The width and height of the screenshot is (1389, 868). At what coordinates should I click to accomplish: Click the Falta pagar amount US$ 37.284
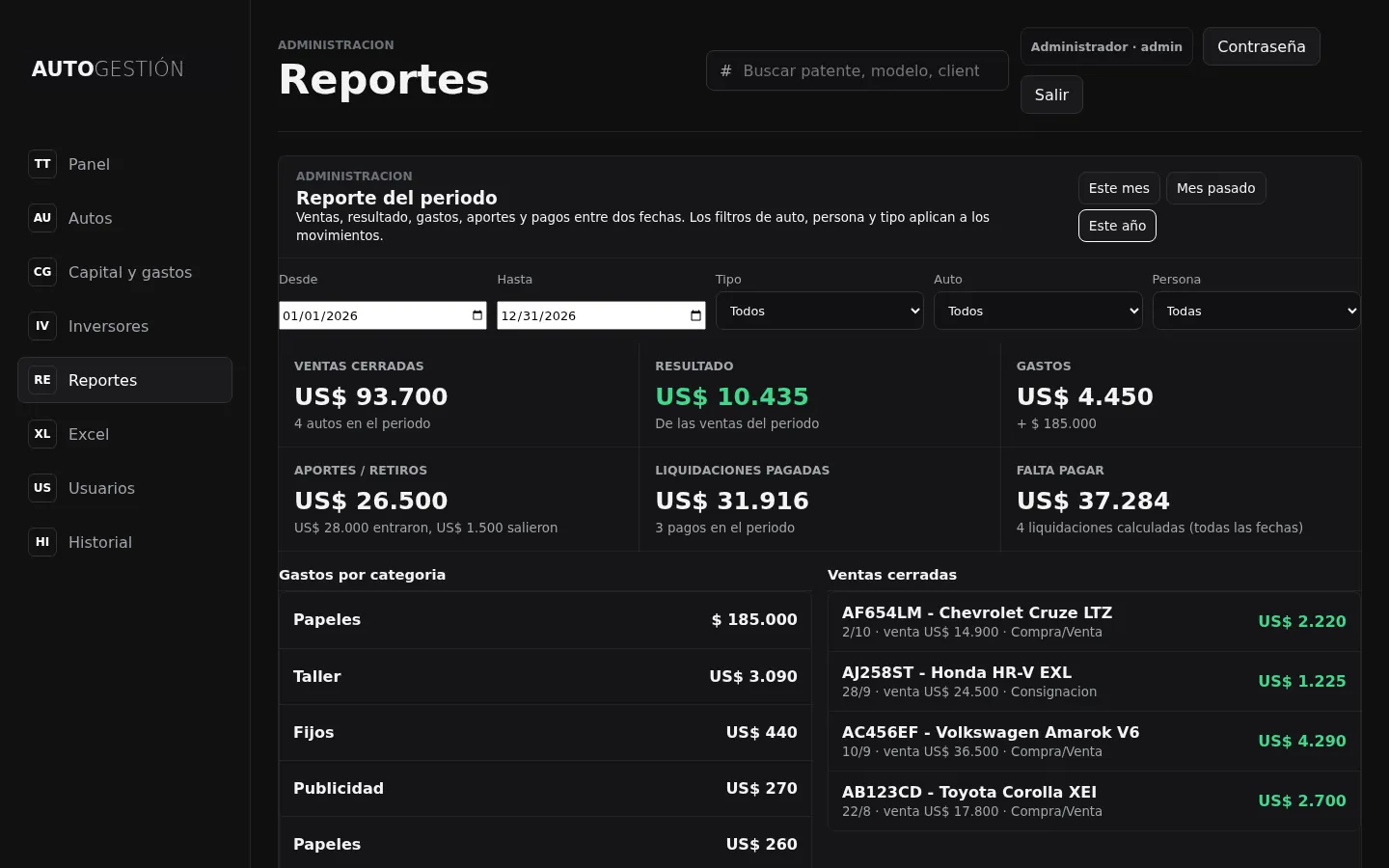pos(1093,501)
